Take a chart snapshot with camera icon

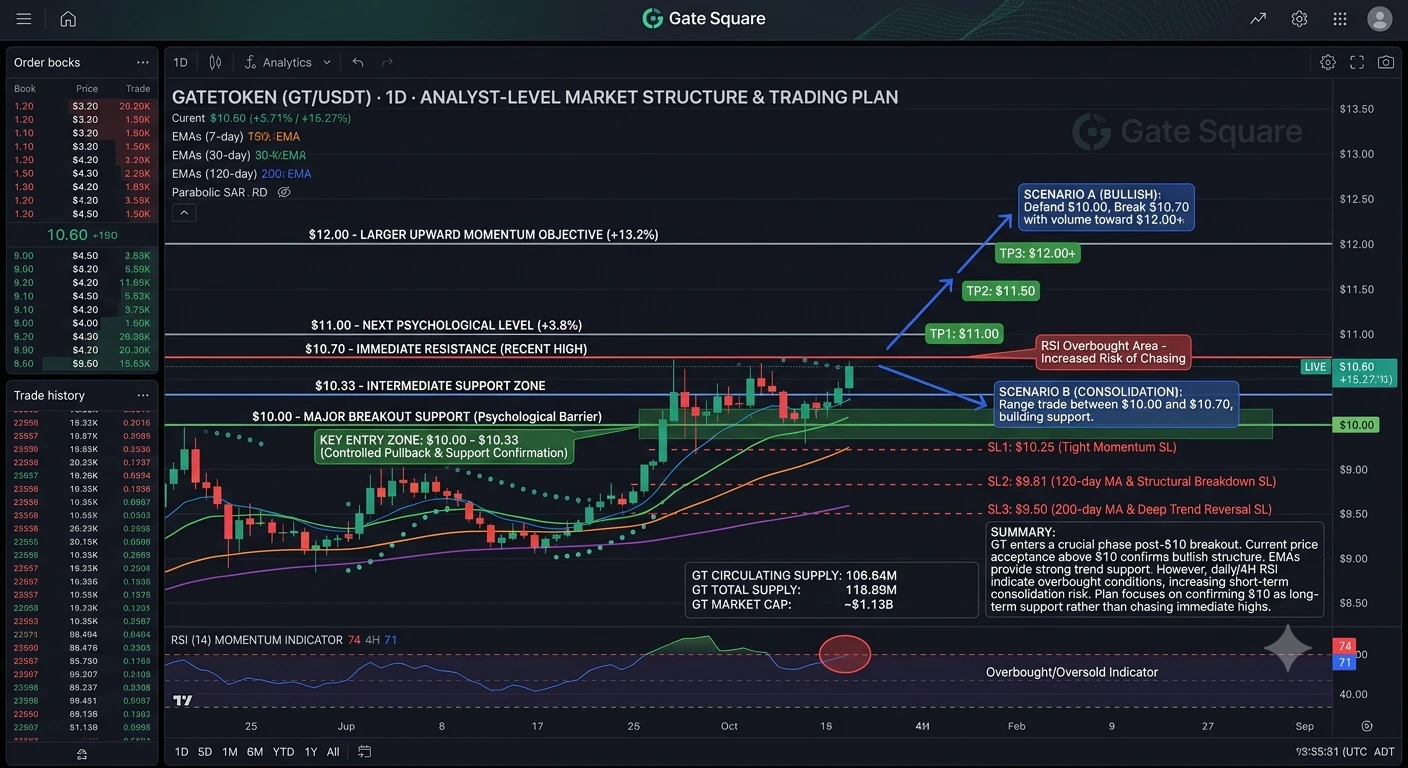tap(1386, 62)
